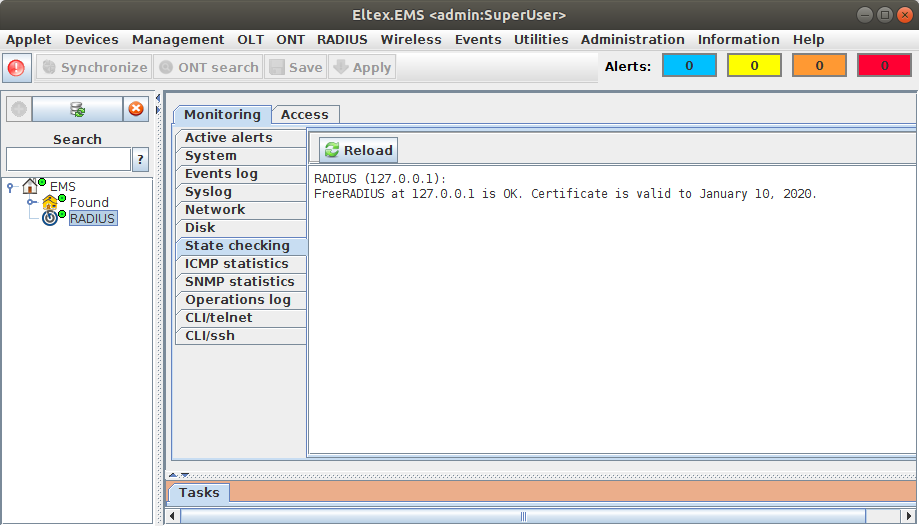
Task: Click the Apply toolbar button
Action: 362,67
